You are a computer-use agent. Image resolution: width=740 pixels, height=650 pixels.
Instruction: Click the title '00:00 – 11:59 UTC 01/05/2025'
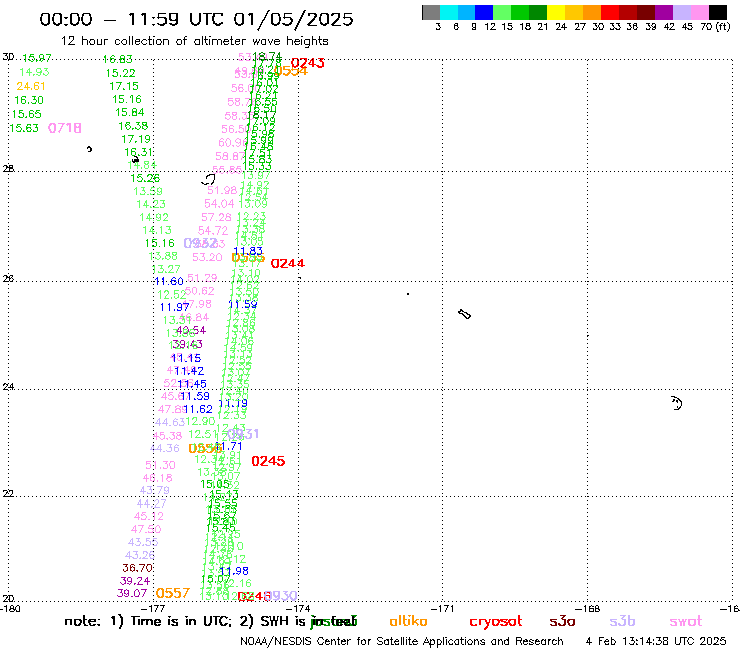point(196,19)
